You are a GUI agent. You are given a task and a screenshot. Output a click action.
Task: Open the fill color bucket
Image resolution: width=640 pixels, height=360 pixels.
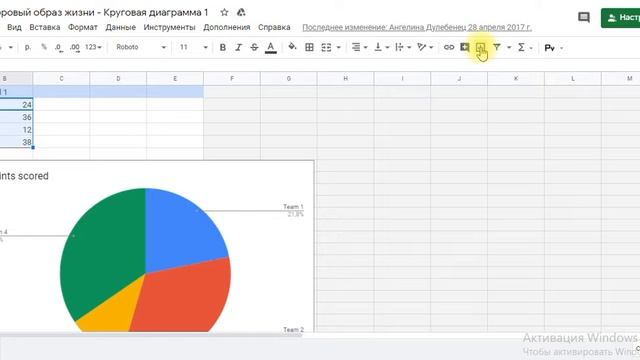click(x=292, y=47)
